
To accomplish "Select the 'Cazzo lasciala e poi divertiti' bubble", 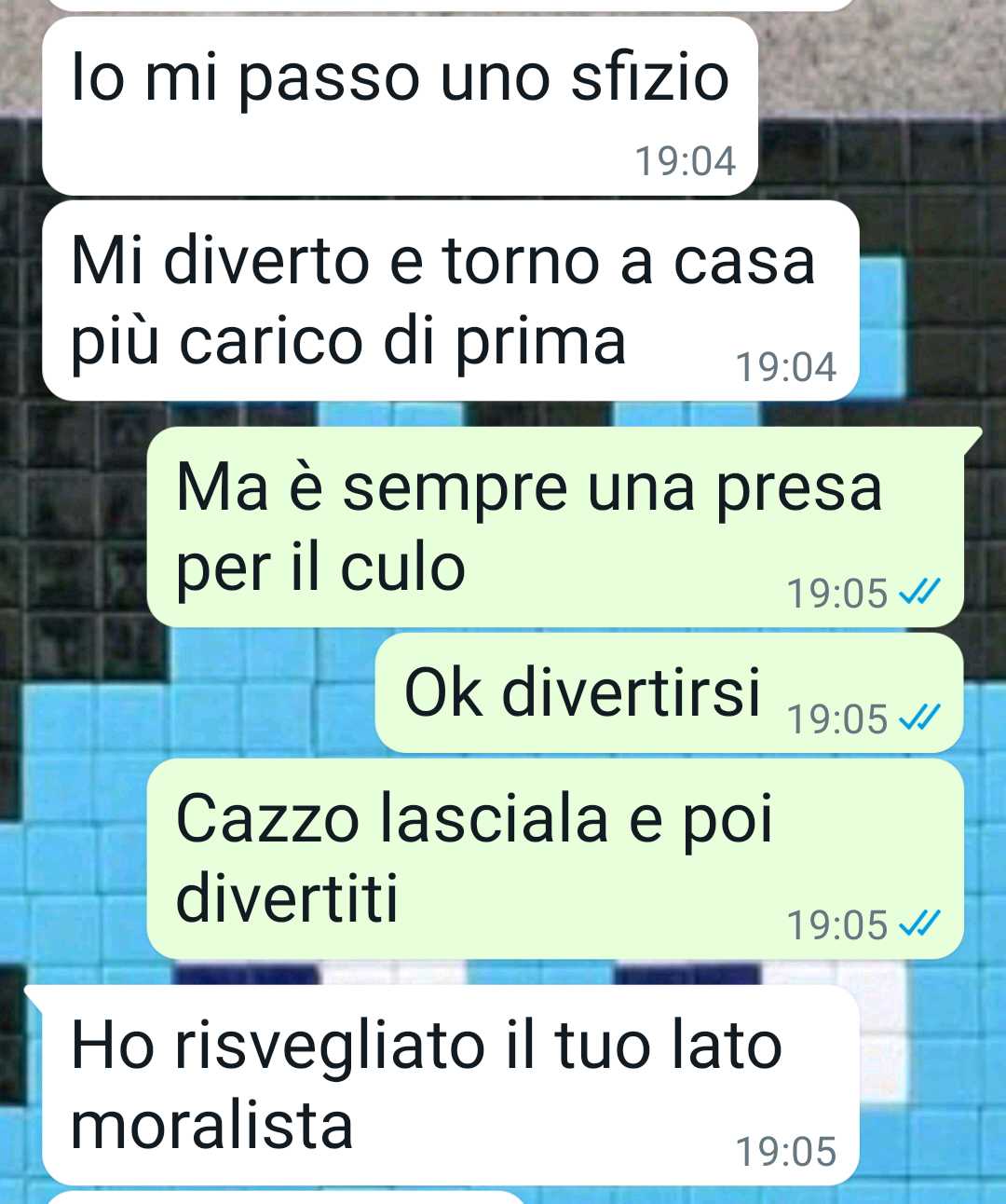I will pos(555,858).
